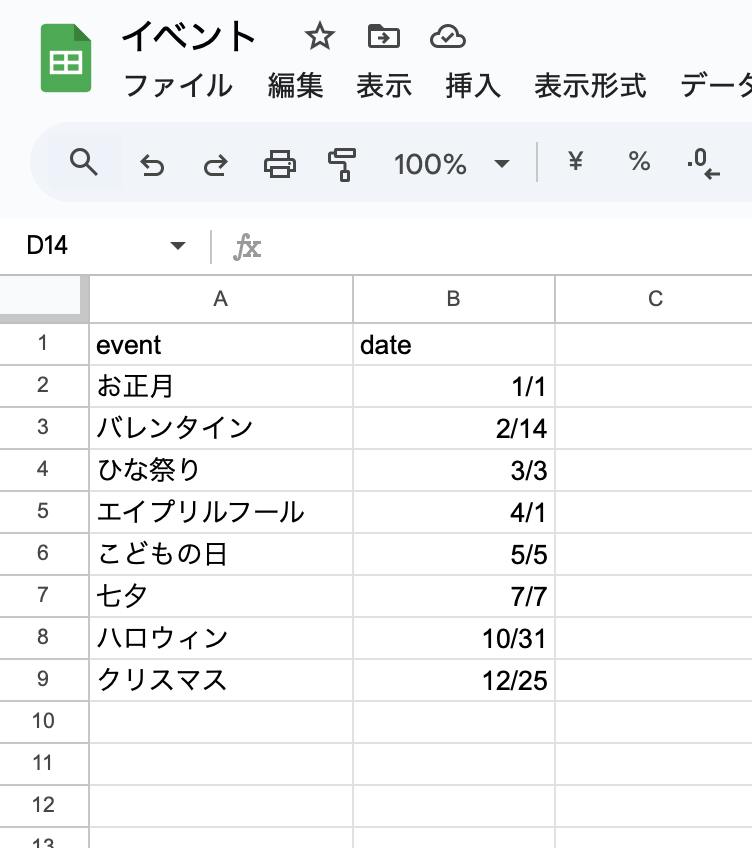Undo the last action
The image size is (752, 848).
[152, 164]
